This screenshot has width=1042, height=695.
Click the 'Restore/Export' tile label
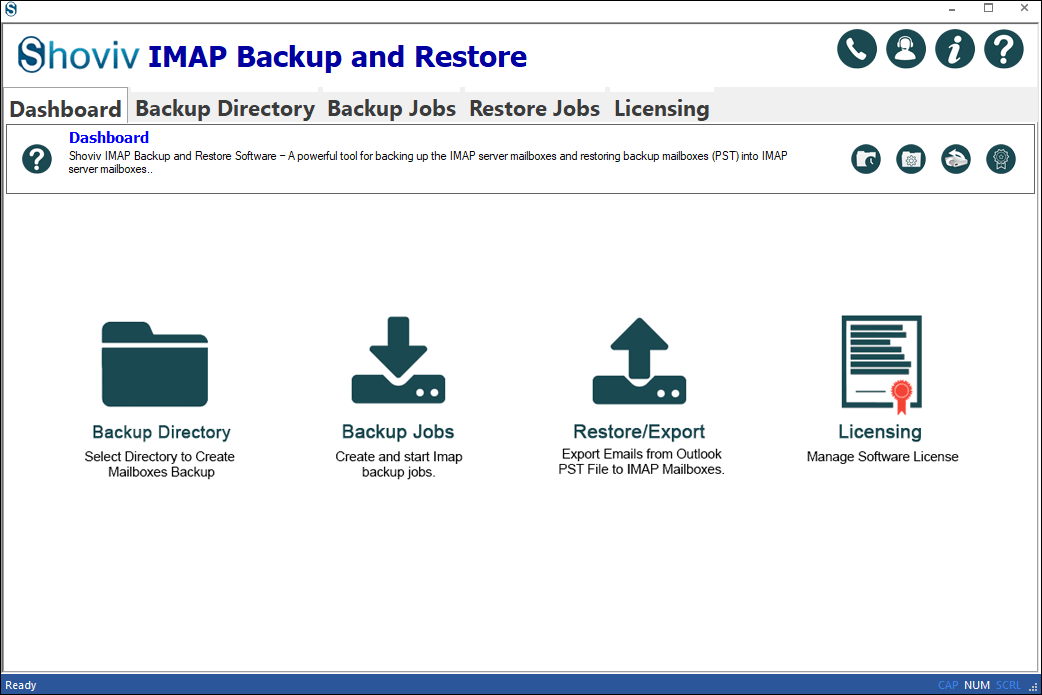tap(639, 432)
